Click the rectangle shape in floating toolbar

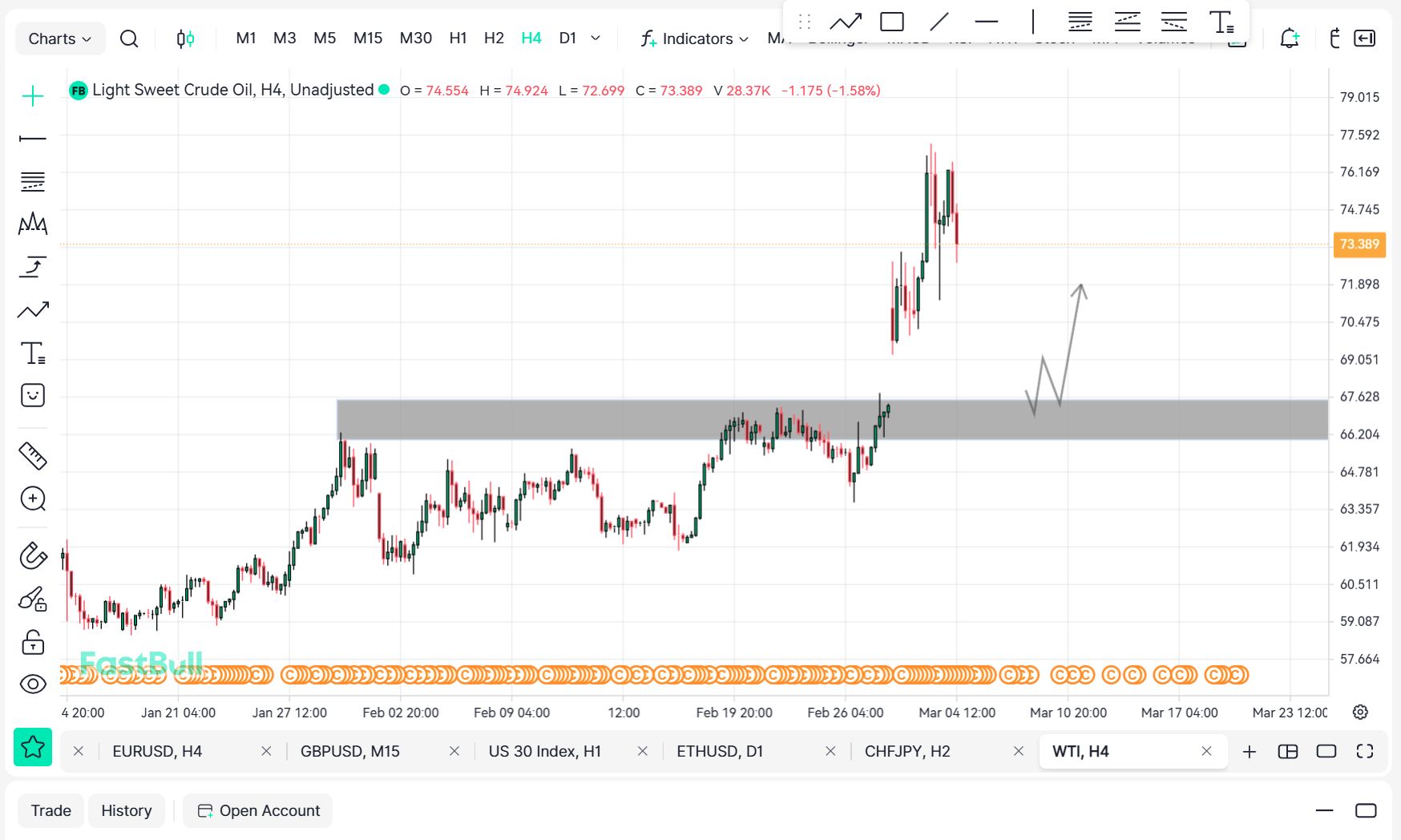(891, 22)
